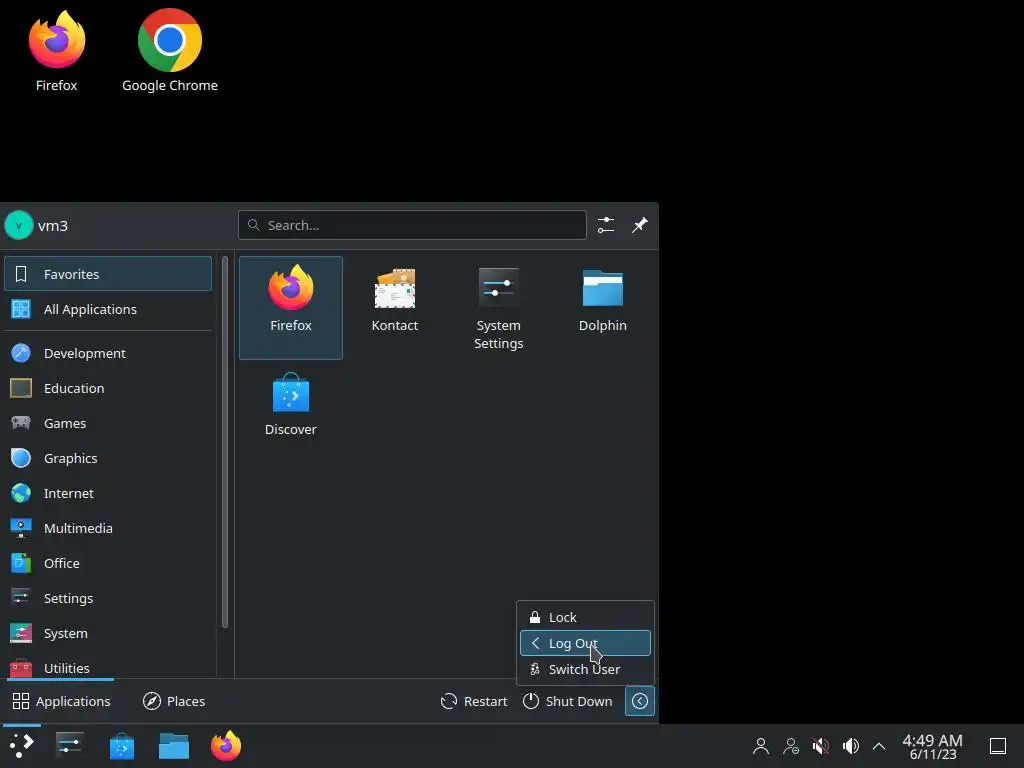Open the Graphics category
This screenshot has height=768, width=1024.
(108, 458)
